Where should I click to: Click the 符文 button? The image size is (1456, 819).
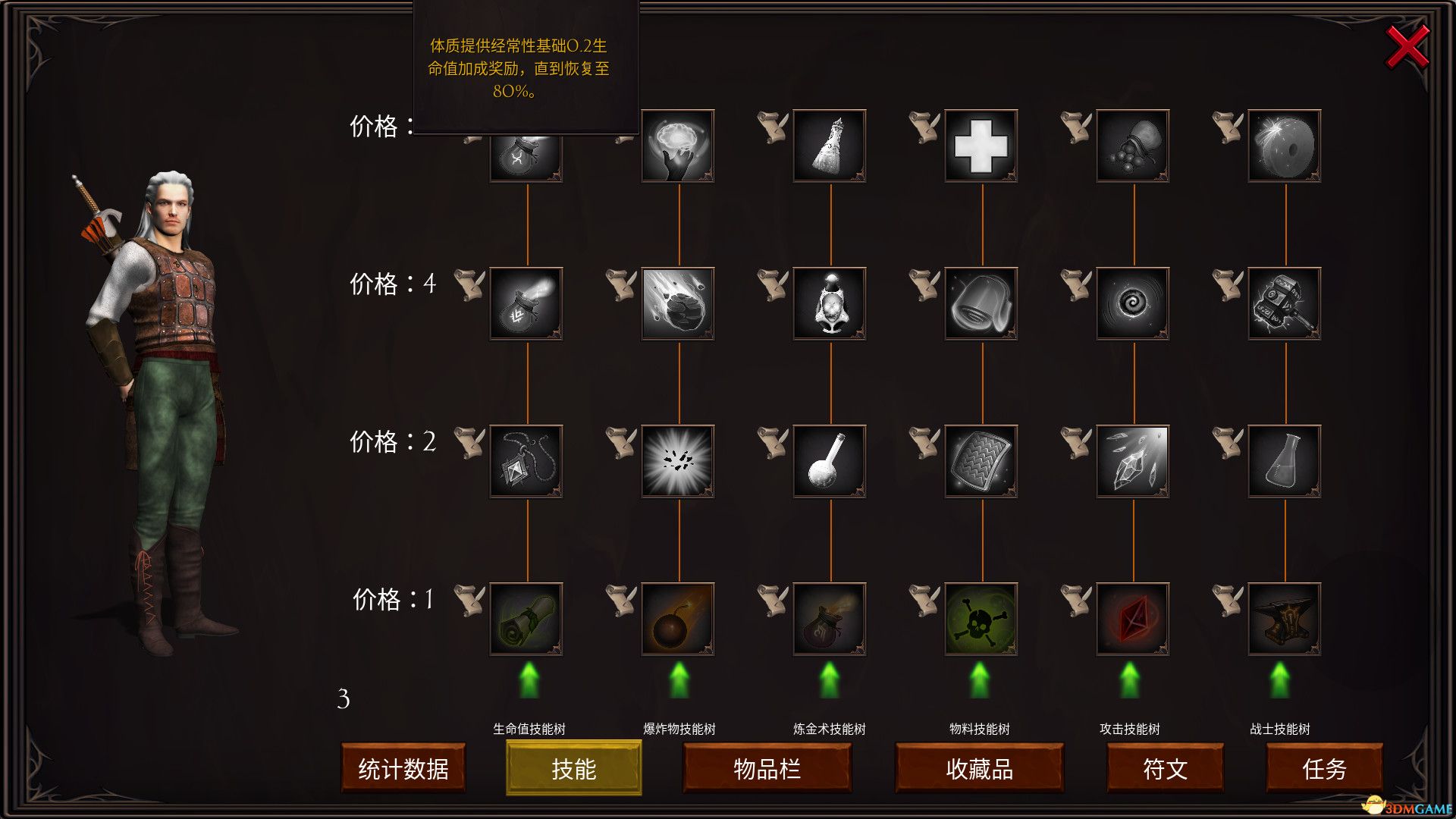pyautogui.click(x=1165, y=768)
